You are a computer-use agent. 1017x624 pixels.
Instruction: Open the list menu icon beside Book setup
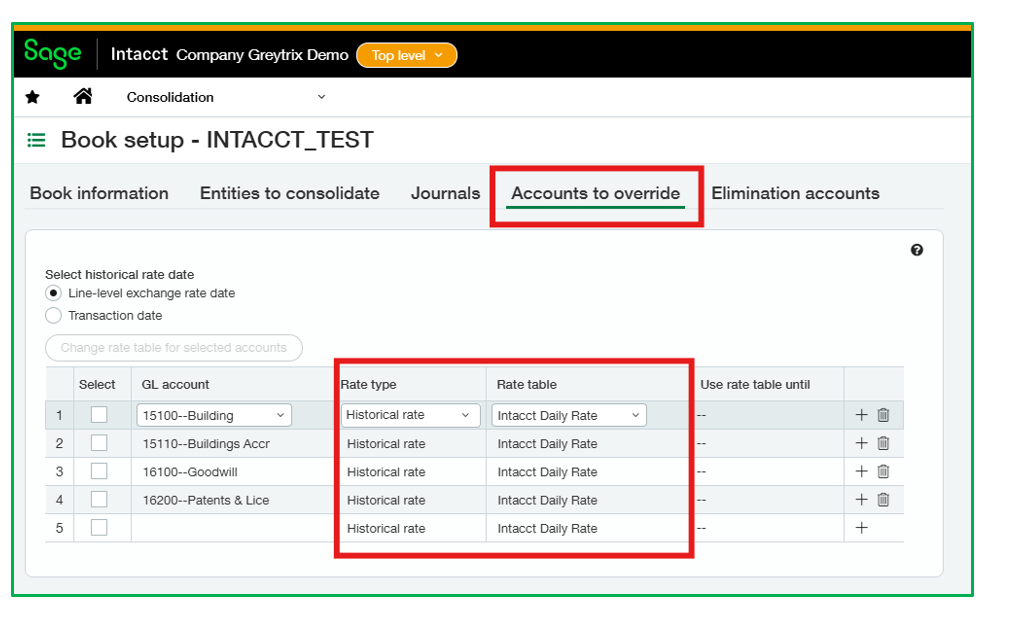tap(36, 140)
